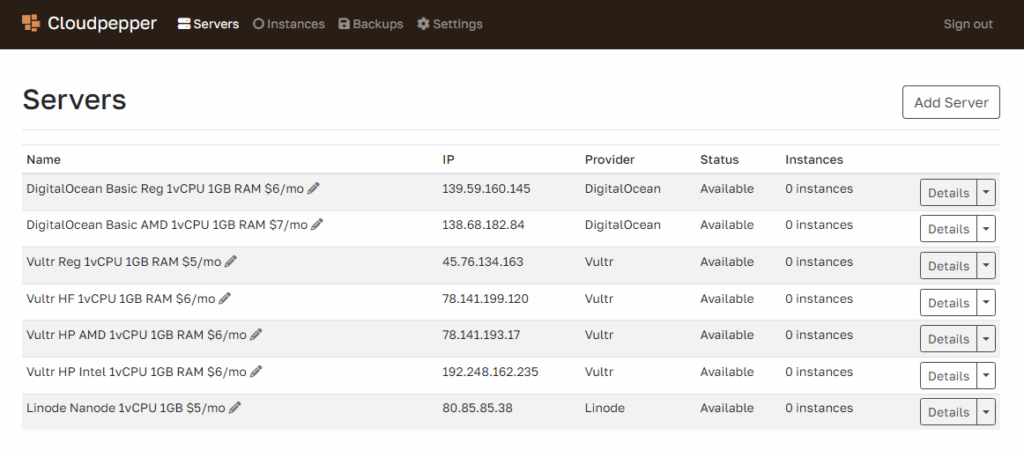This screenshot has height=450, width=1024.
Task: Open Details for DigitalOcean Basic AMD server
Action: point(948,229)
